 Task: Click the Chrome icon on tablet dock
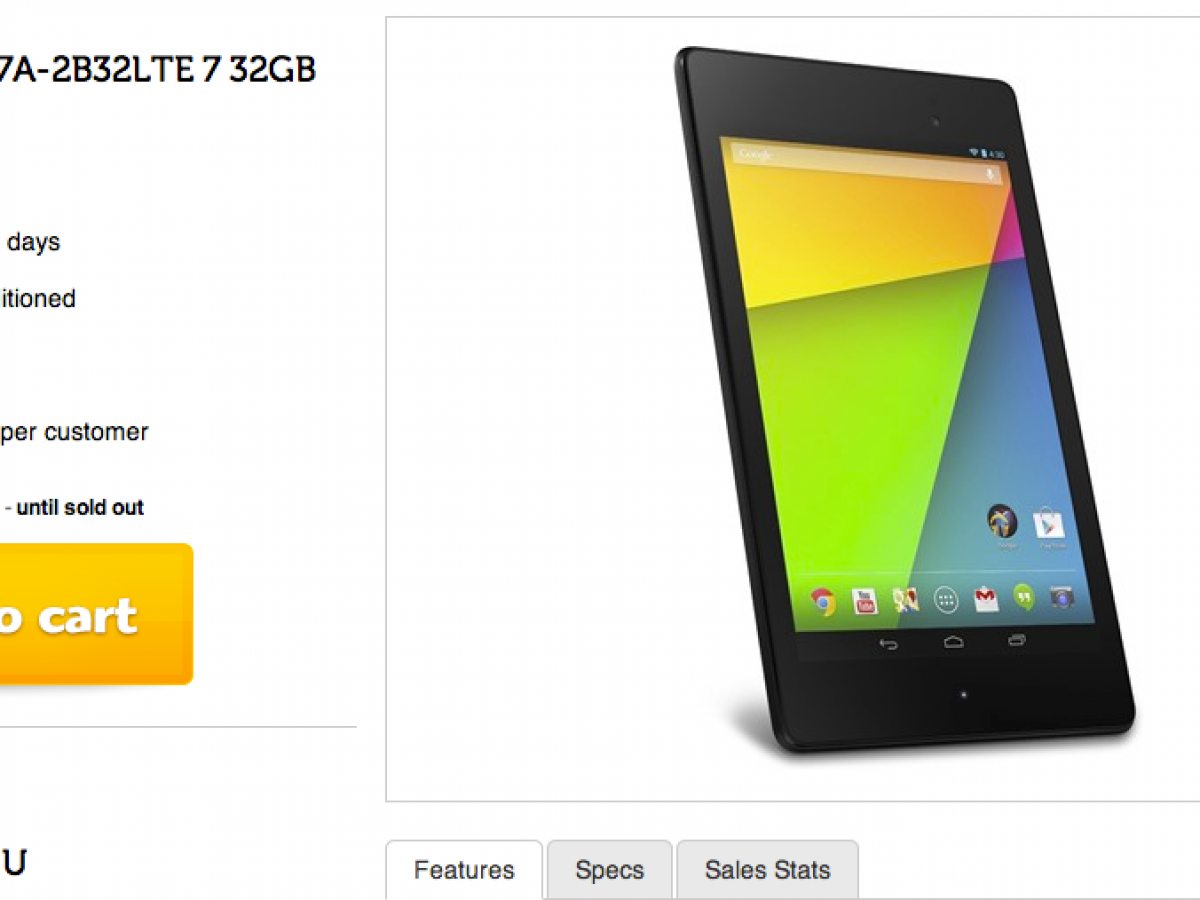click(x=823, y=601)
